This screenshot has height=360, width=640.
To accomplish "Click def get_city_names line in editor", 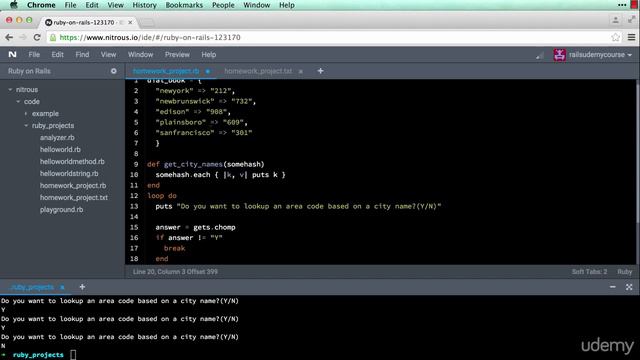I will pyautogui.click(x=206, y=164).
